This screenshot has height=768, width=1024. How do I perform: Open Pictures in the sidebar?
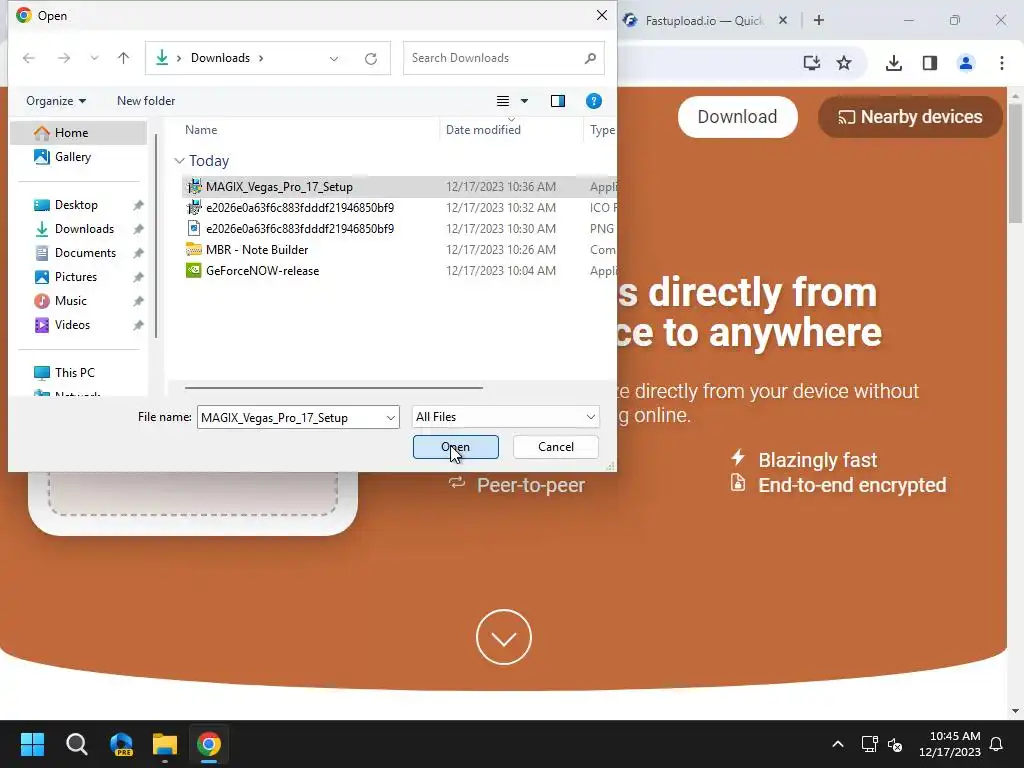pos(76,277)
